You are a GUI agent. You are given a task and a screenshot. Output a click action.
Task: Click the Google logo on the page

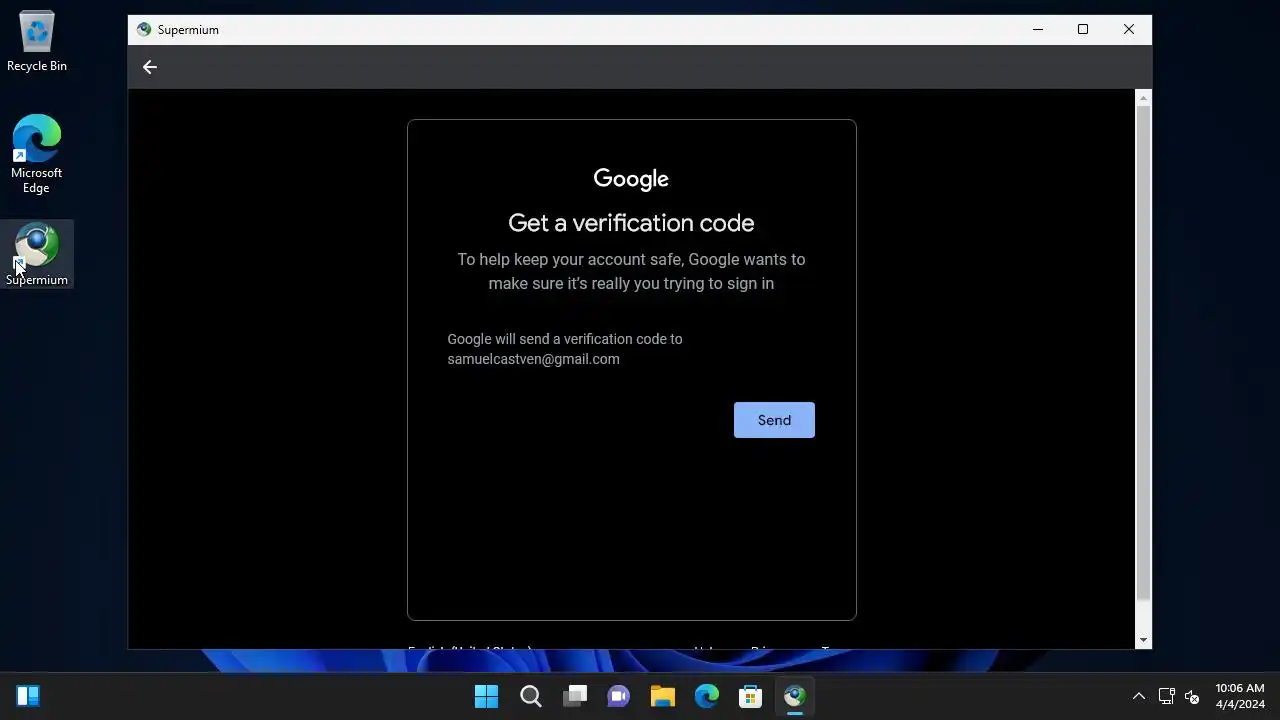(x=631, y=179)
